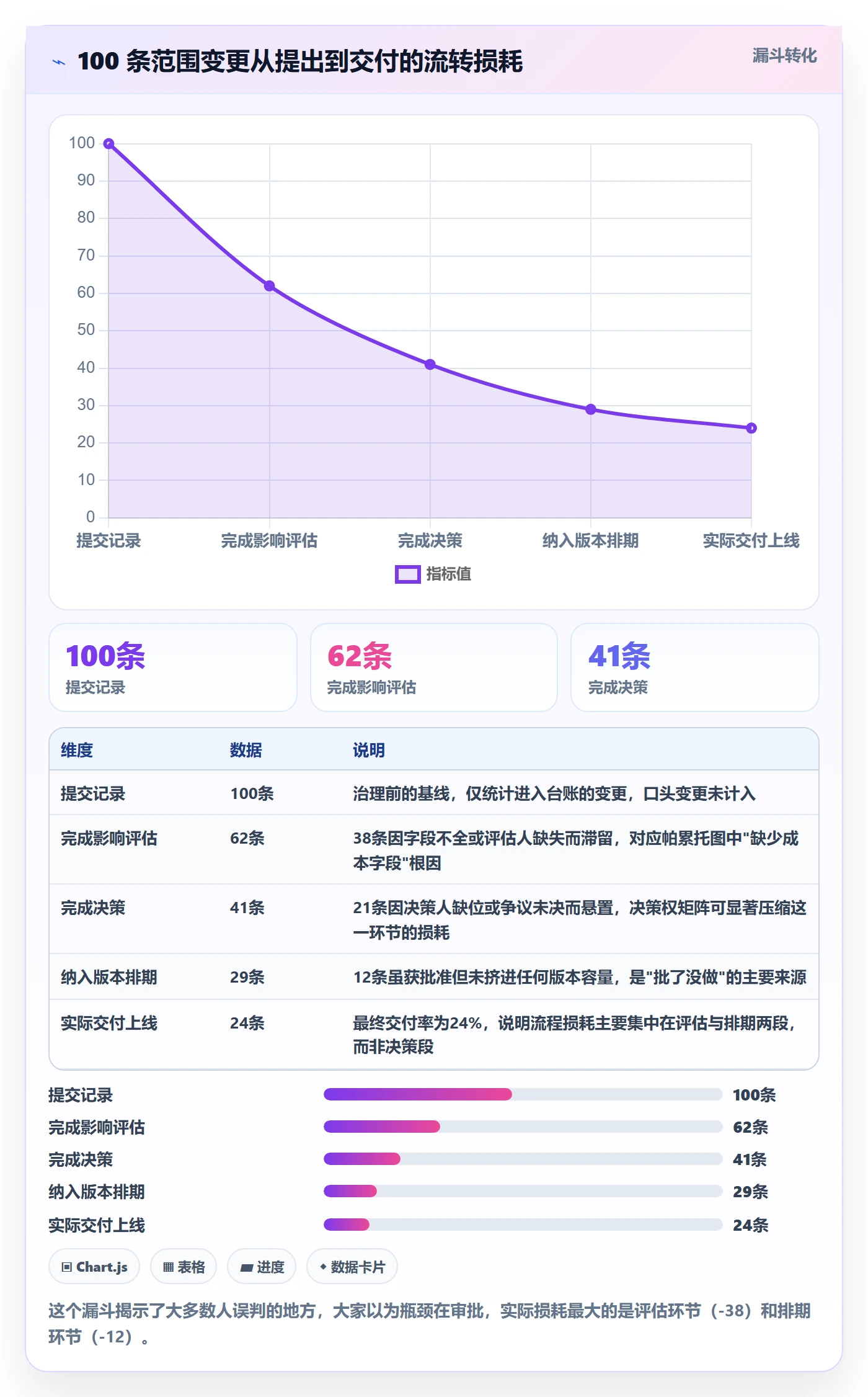868x1397 pixels.
Task: Click the 漏斗转化 label in the header
Action: 784,56
